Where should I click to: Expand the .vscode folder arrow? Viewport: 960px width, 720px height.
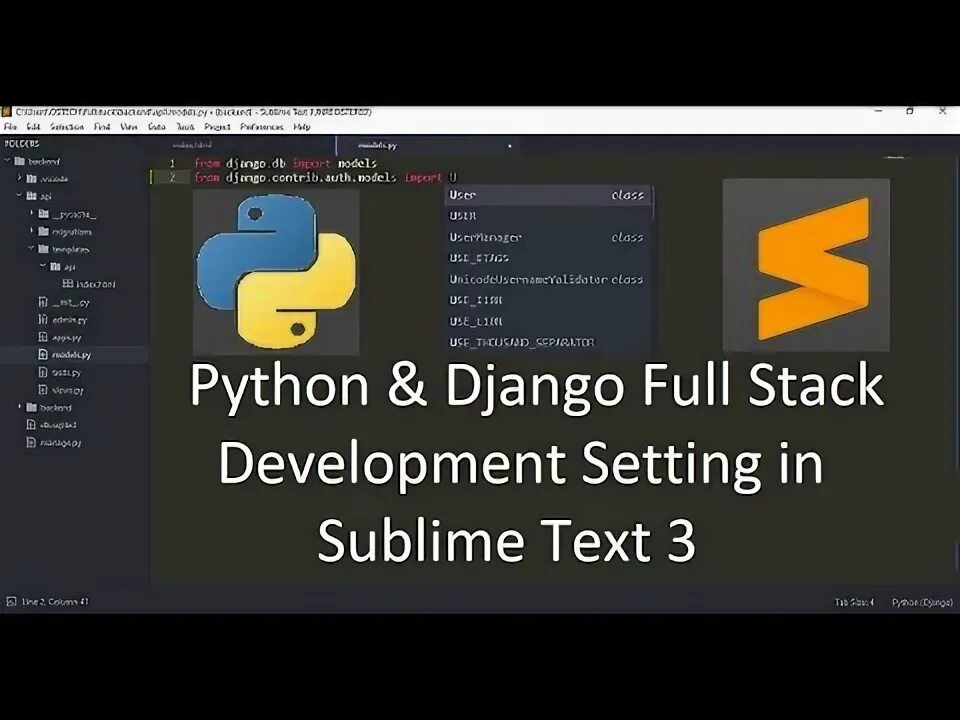[20, 178]
